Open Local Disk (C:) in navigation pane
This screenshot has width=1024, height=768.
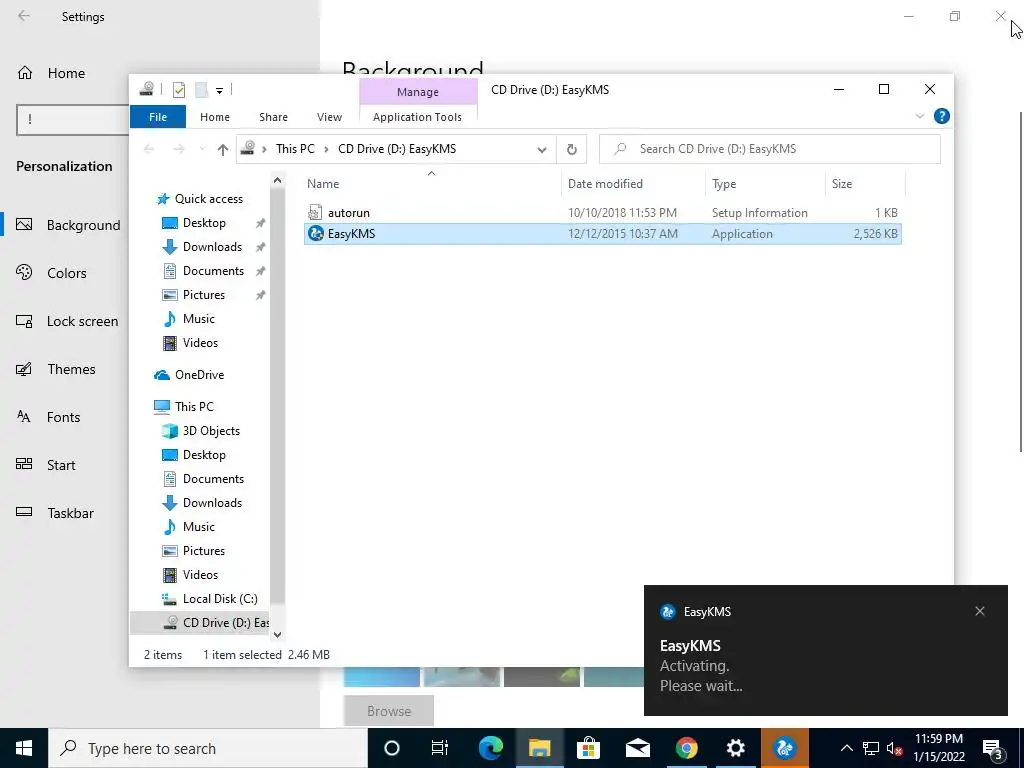pos(219,599)
